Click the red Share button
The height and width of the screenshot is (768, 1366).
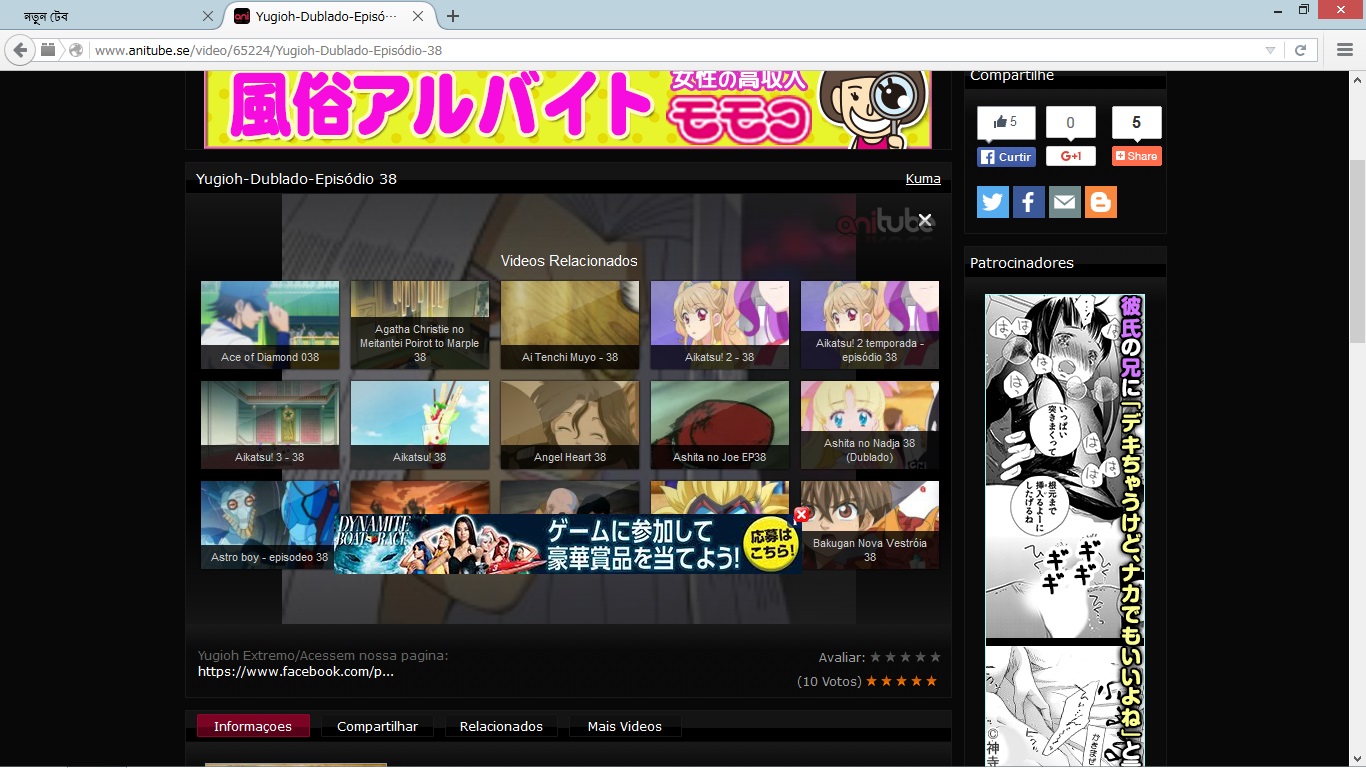point(1137,156)
